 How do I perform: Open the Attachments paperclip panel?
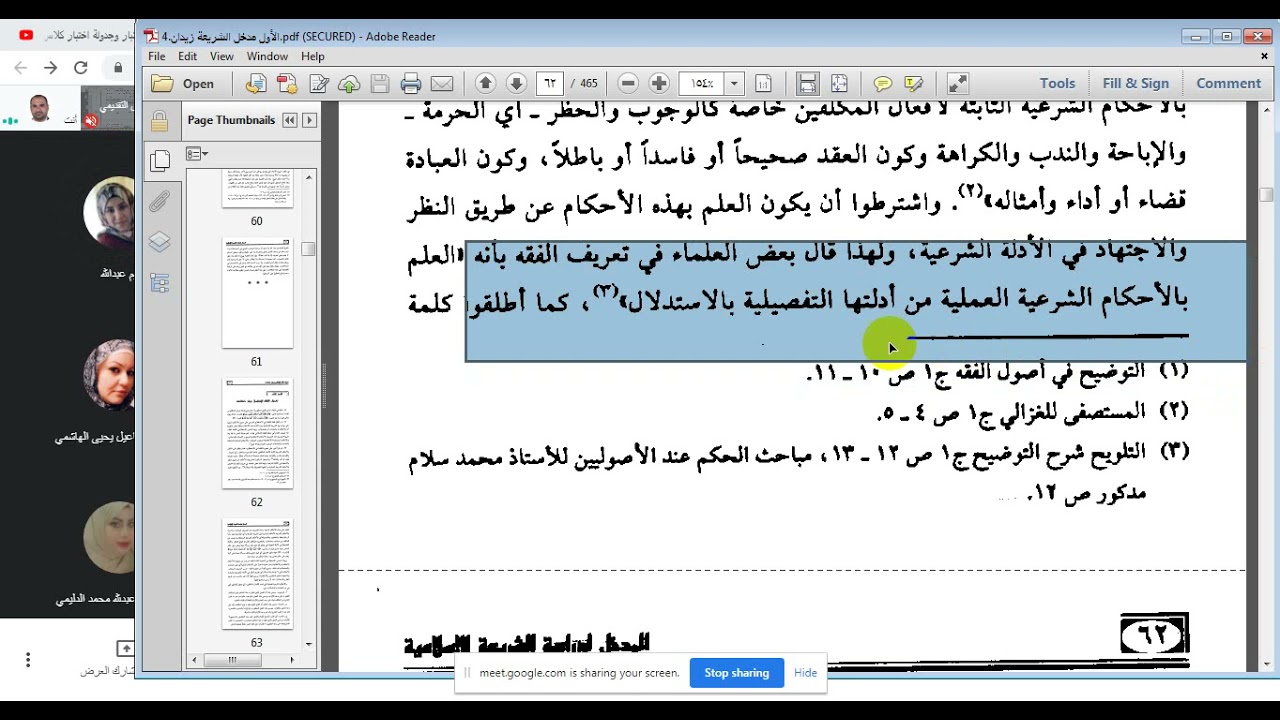[x=159, y=202]
